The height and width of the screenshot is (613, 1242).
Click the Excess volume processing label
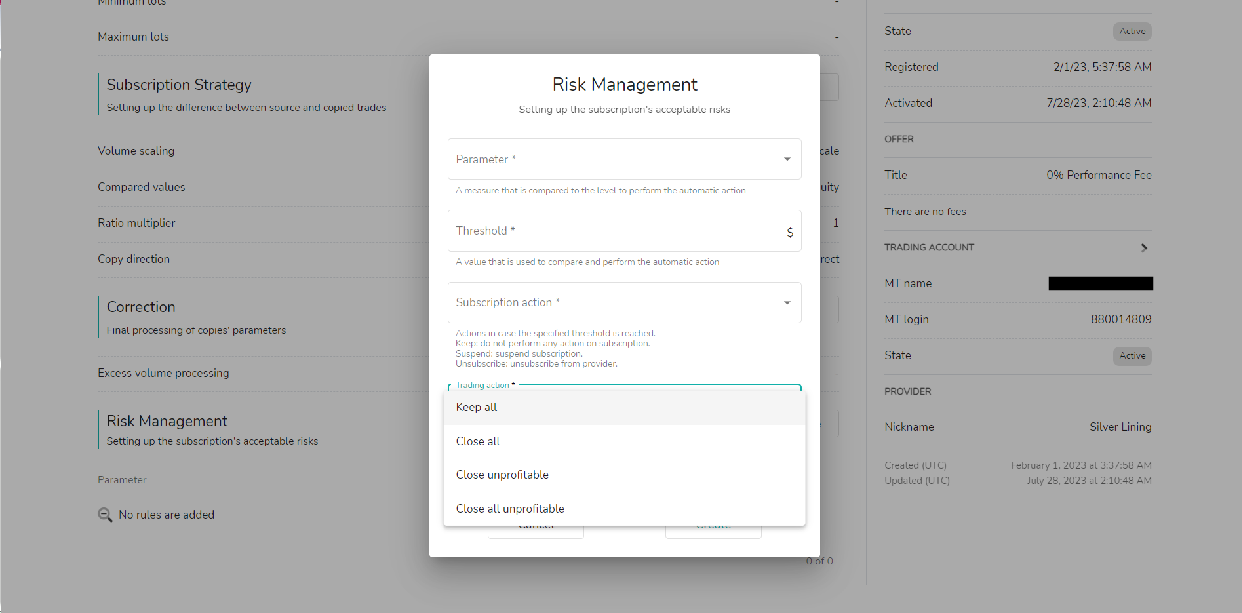click(163, 373)
